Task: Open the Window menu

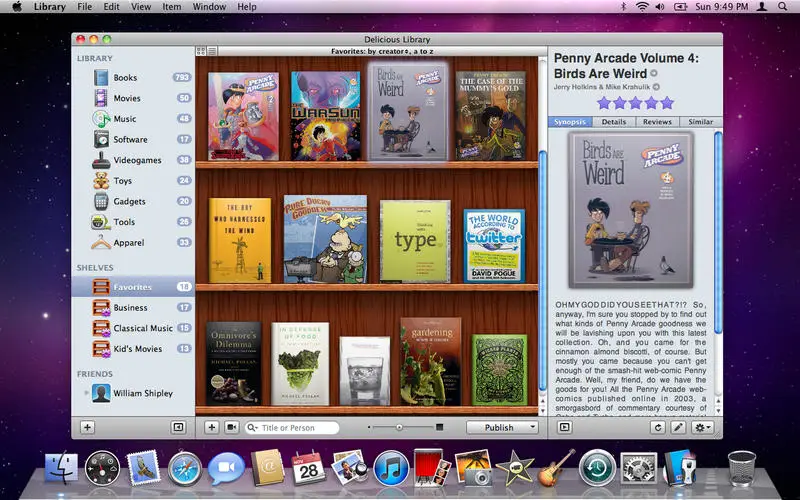Action: click(209, 7)
